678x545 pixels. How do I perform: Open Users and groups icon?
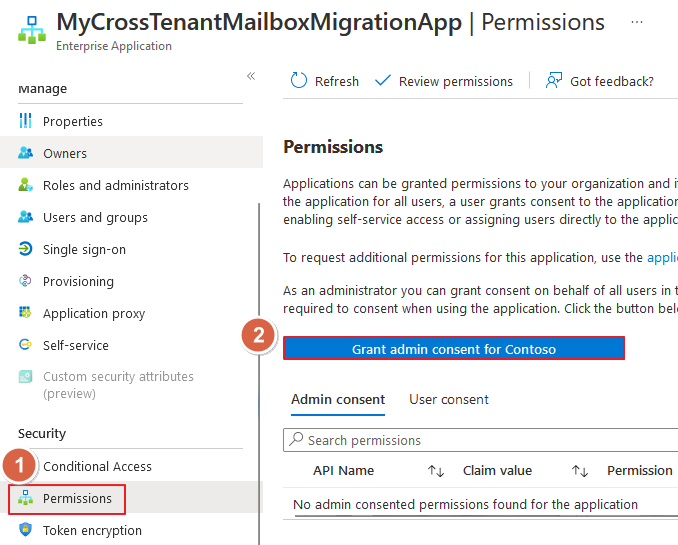[x=26, y=217]
